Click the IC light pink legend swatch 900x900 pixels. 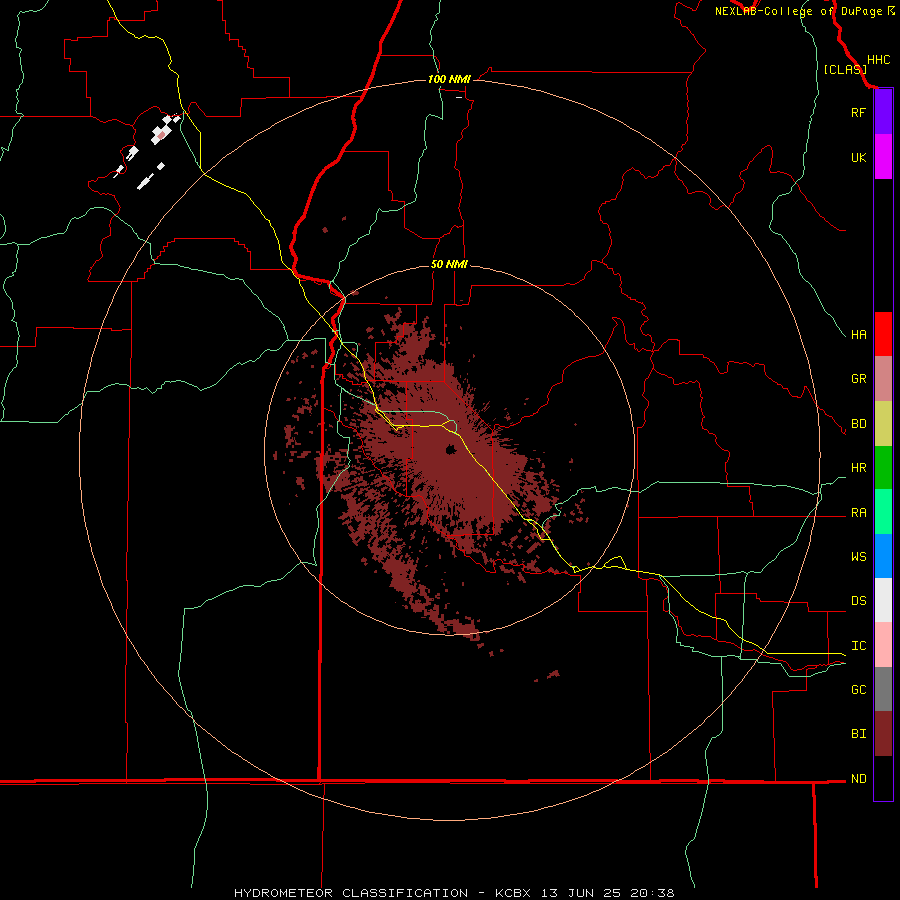pos(883,645)
